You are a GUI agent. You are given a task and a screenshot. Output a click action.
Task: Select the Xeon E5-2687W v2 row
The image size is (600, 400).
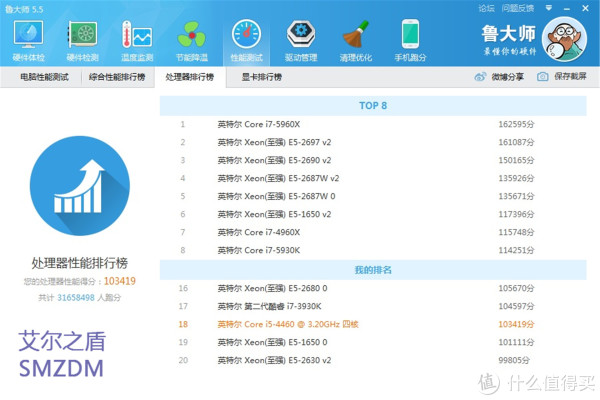(373, 178)
